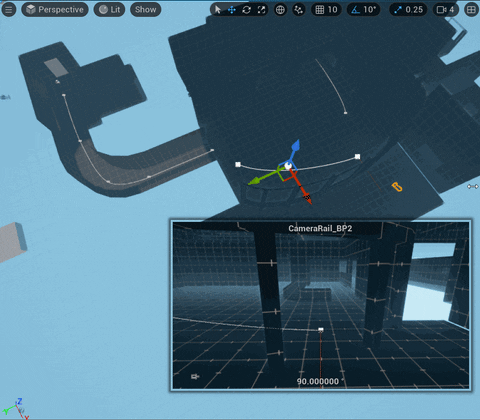
Task: Open the Lit view mode menu
Action: point(109,10)
